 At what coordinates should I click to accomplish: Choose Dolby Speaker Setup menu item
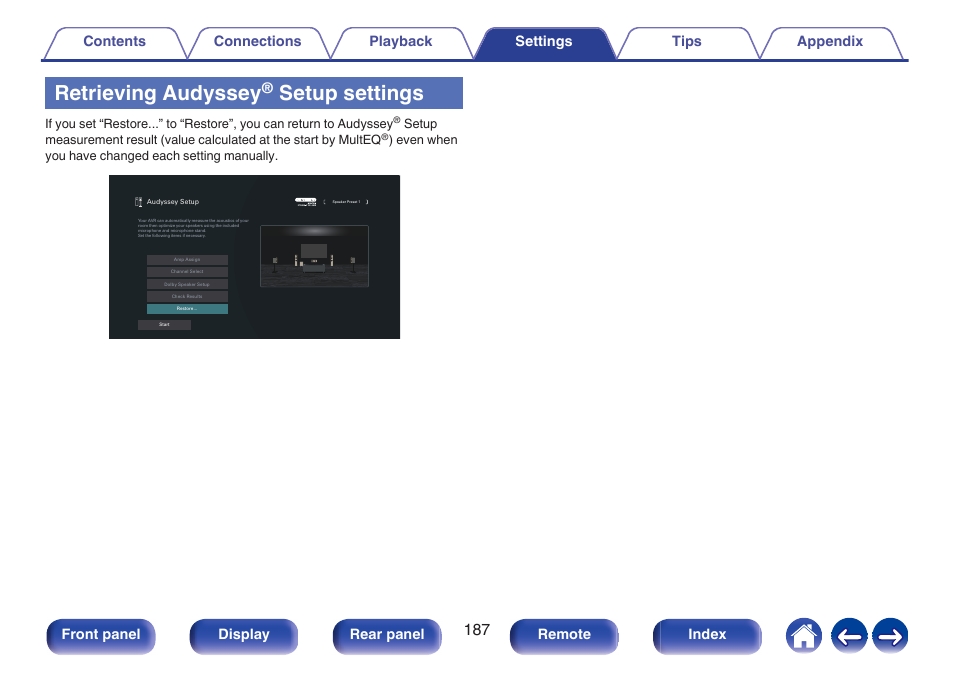(x=187, y=284)
